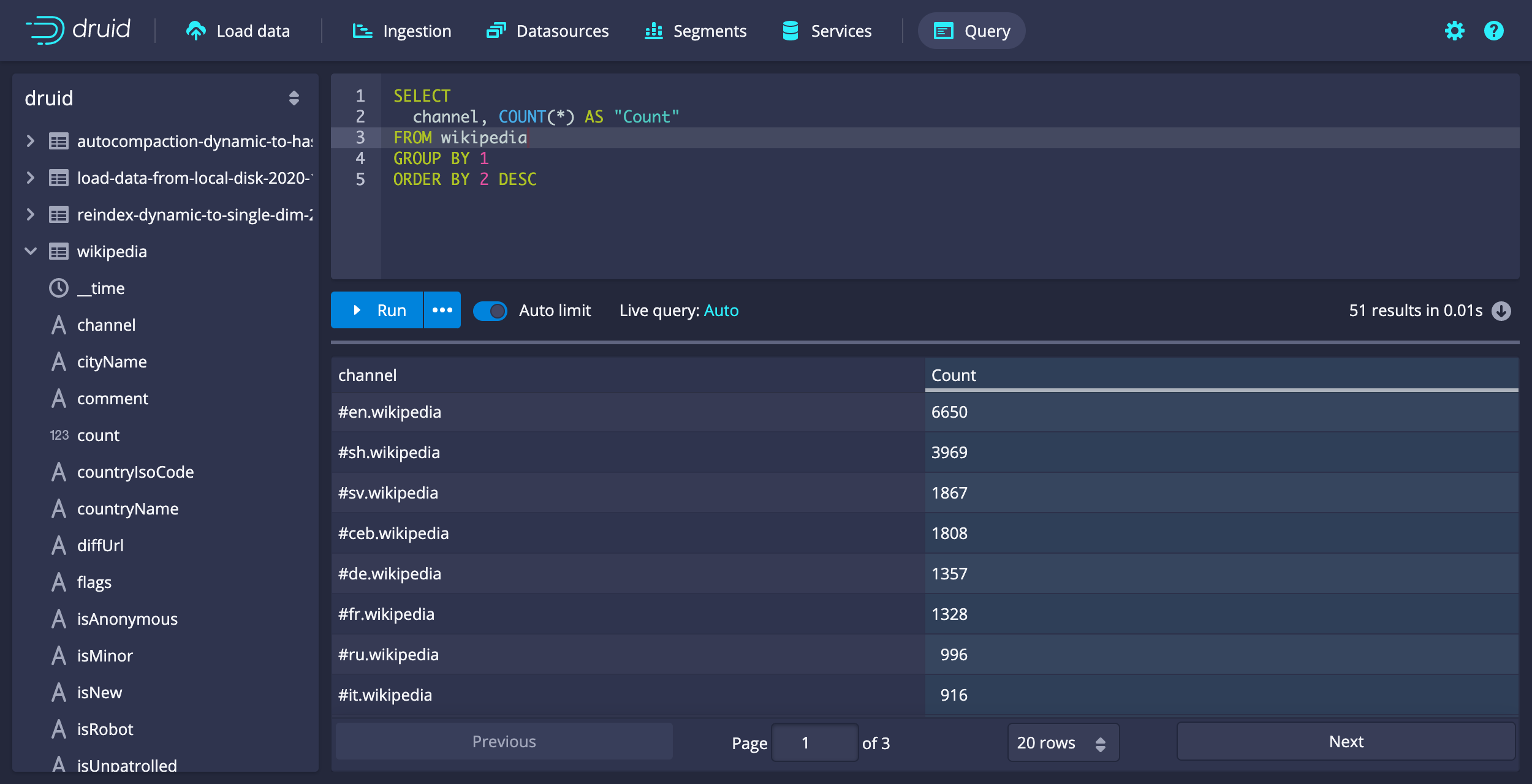Open the Services view
This screenshot has height=784, width=1532.
click(x=826, y=31)
